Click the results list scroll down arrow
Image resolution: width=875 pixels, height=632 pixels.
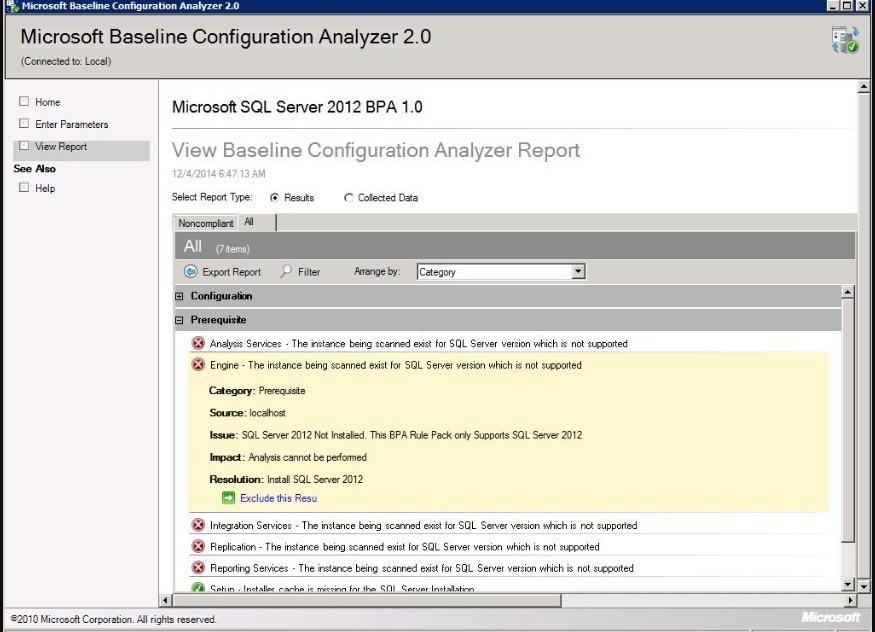[x=848, y=585]
